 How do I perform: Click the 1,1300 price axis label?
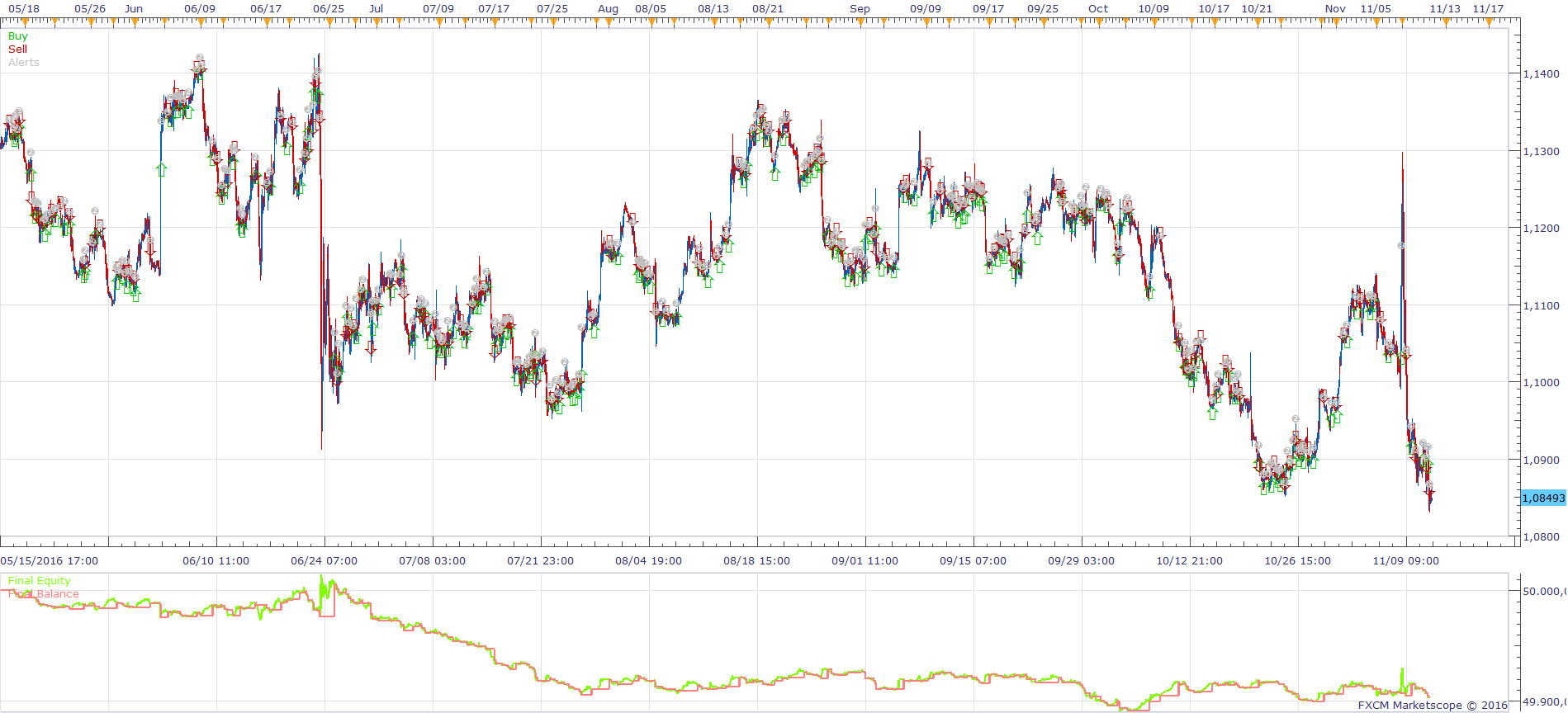click(1541, 152)
